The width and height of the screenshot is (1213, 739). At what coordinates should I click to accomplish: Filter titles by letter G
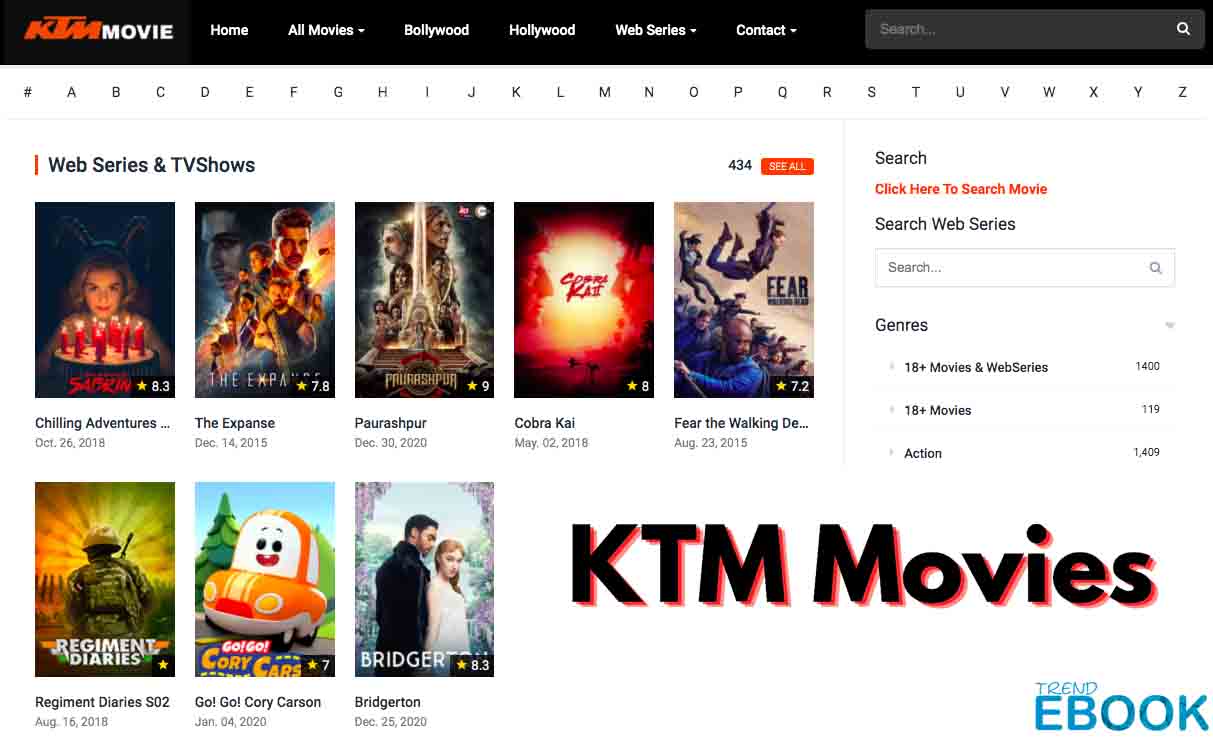click(x=338, y=92)
